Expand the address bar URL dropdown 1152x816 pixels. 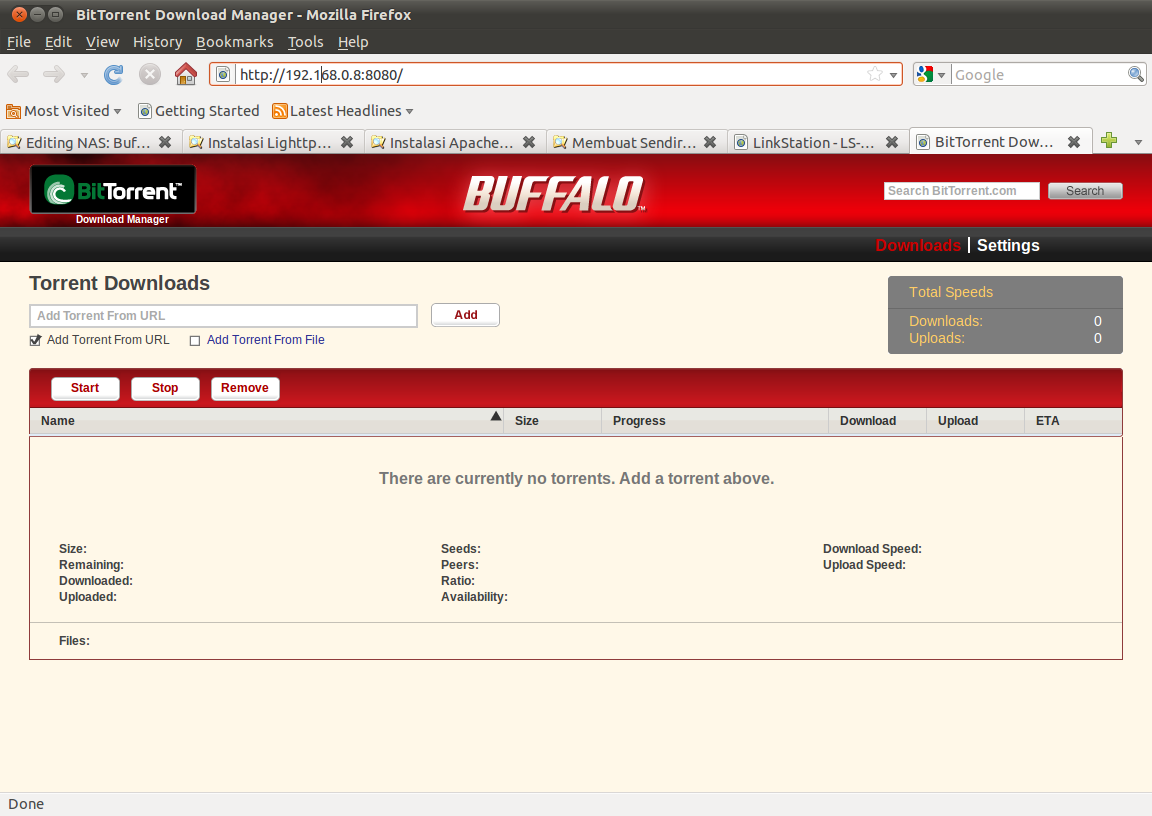click(x=893, y=75)
